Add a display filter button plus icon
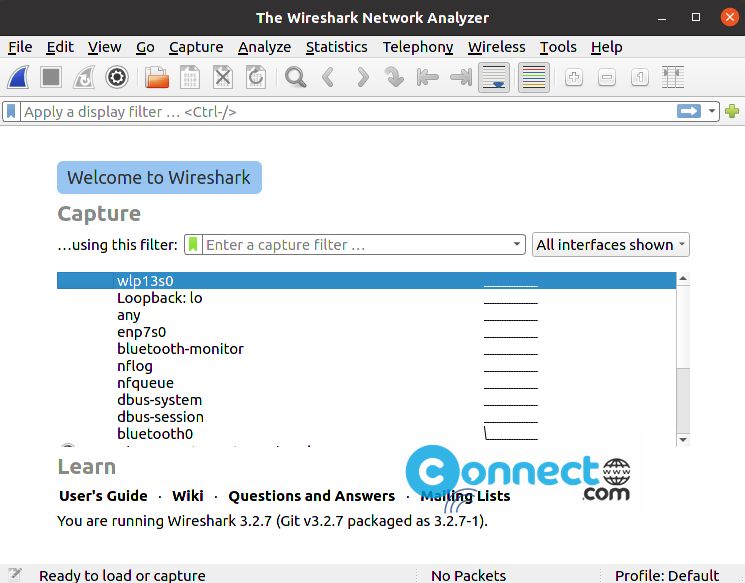The width and height of the screenshot is (745, 583). [x=732, y=111]
